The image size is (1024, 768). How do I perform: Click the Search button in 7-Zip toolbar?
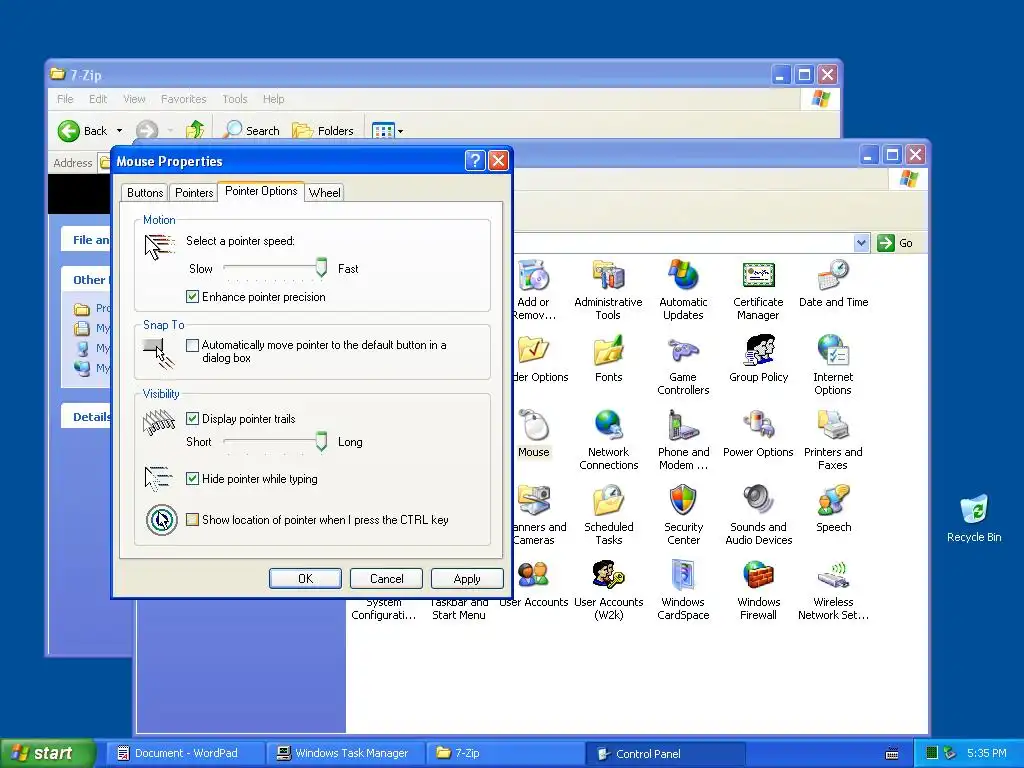tap(251, 131)
